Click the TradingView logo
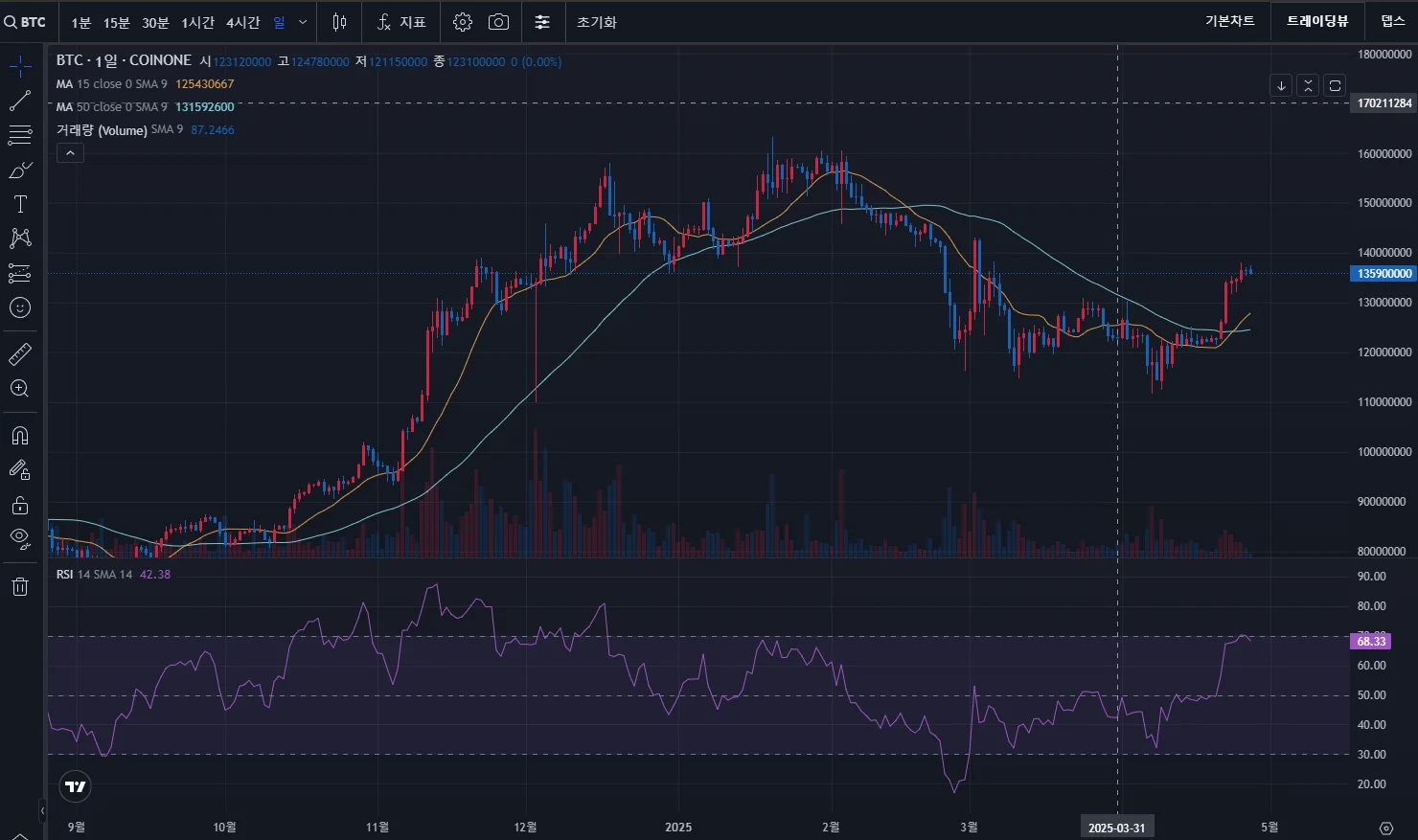The height and width of the screenshot is (840, 1418). pyautogui.click(x=75, y=787)
